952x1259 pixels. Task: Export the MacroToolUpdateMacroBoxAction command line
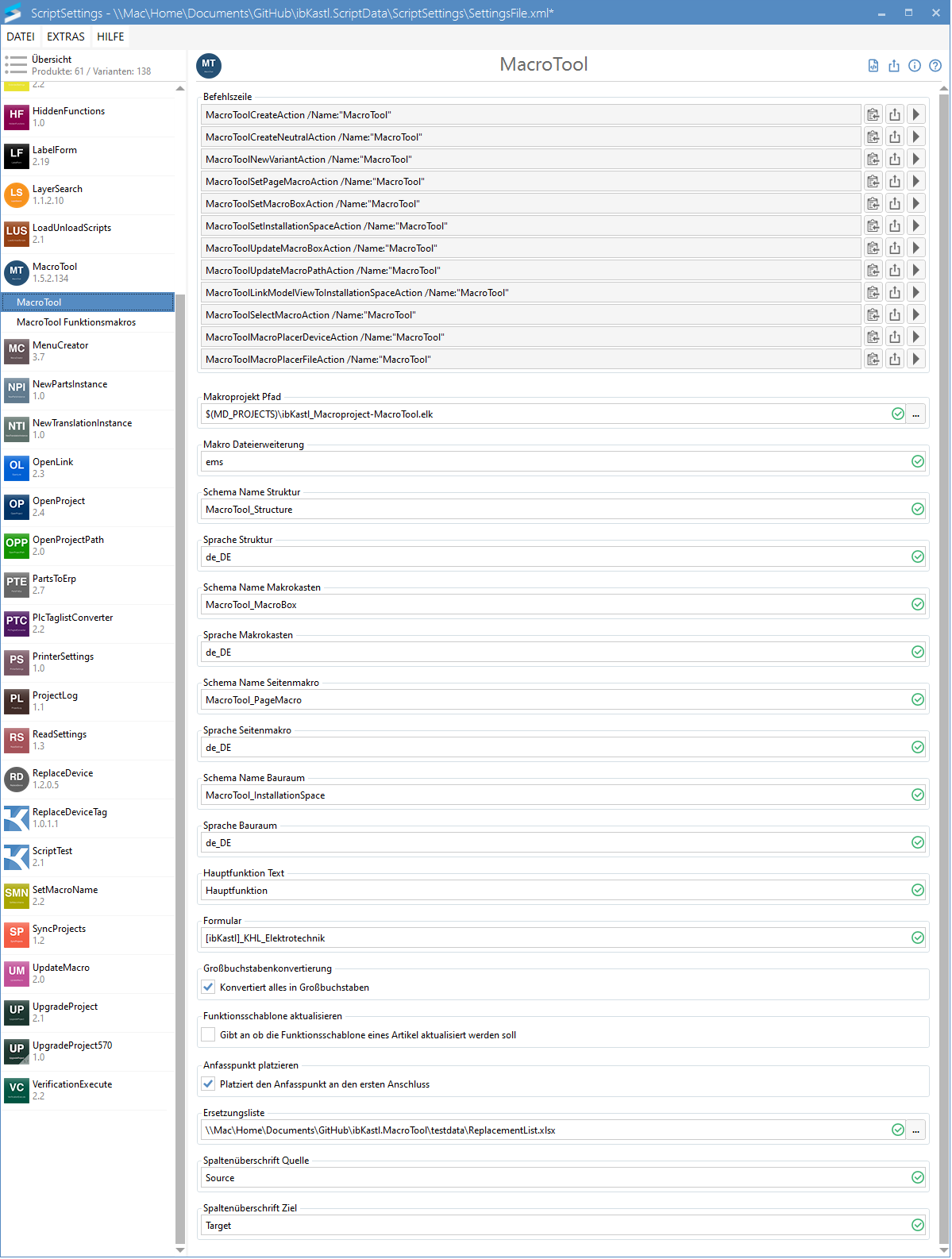click(895, 248)
